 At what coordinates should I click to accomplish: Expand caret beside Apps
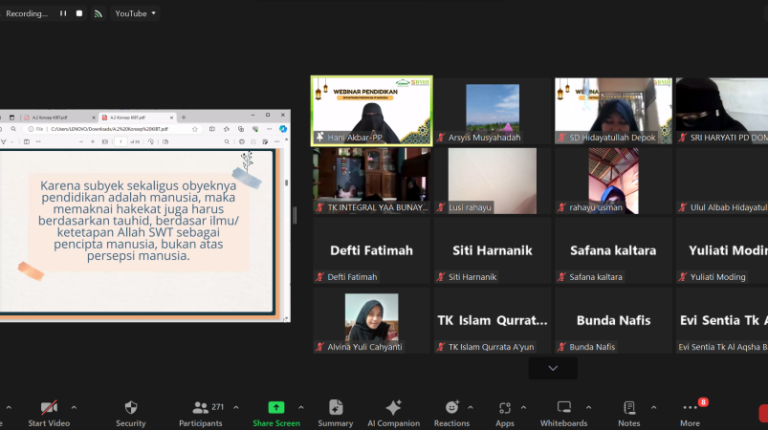click(523, 407)
